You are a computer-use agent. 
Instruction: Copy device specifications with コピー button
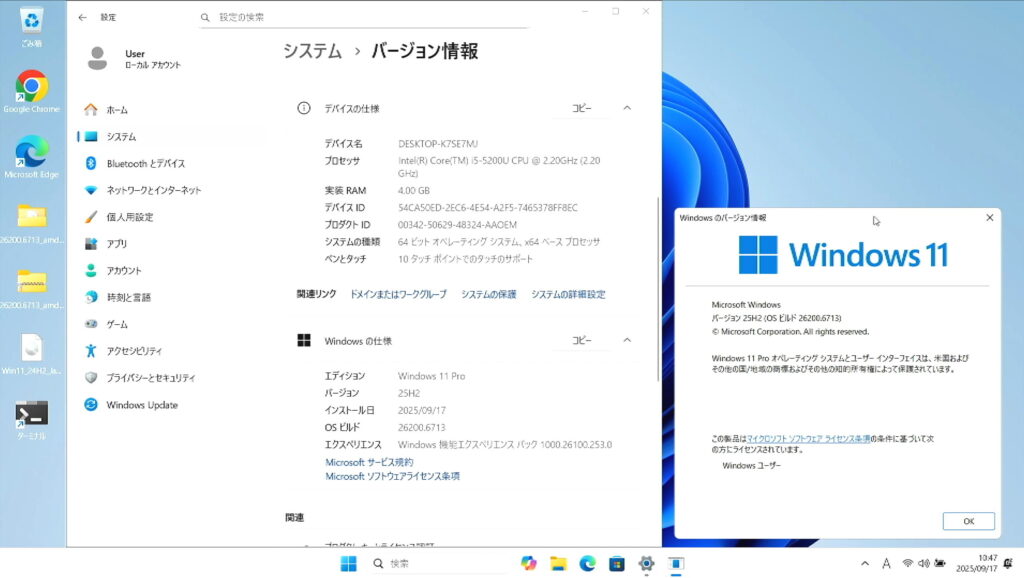pos(581,108)
